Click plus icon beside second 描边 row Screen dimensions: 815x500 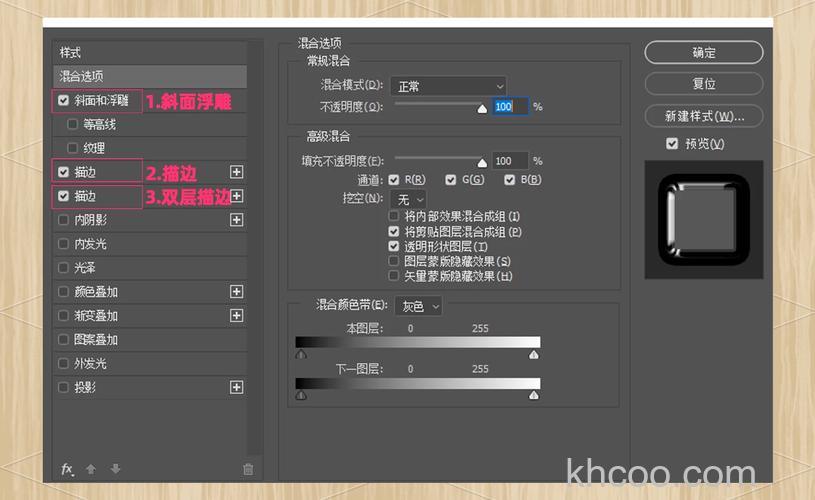tap(237, 196)
